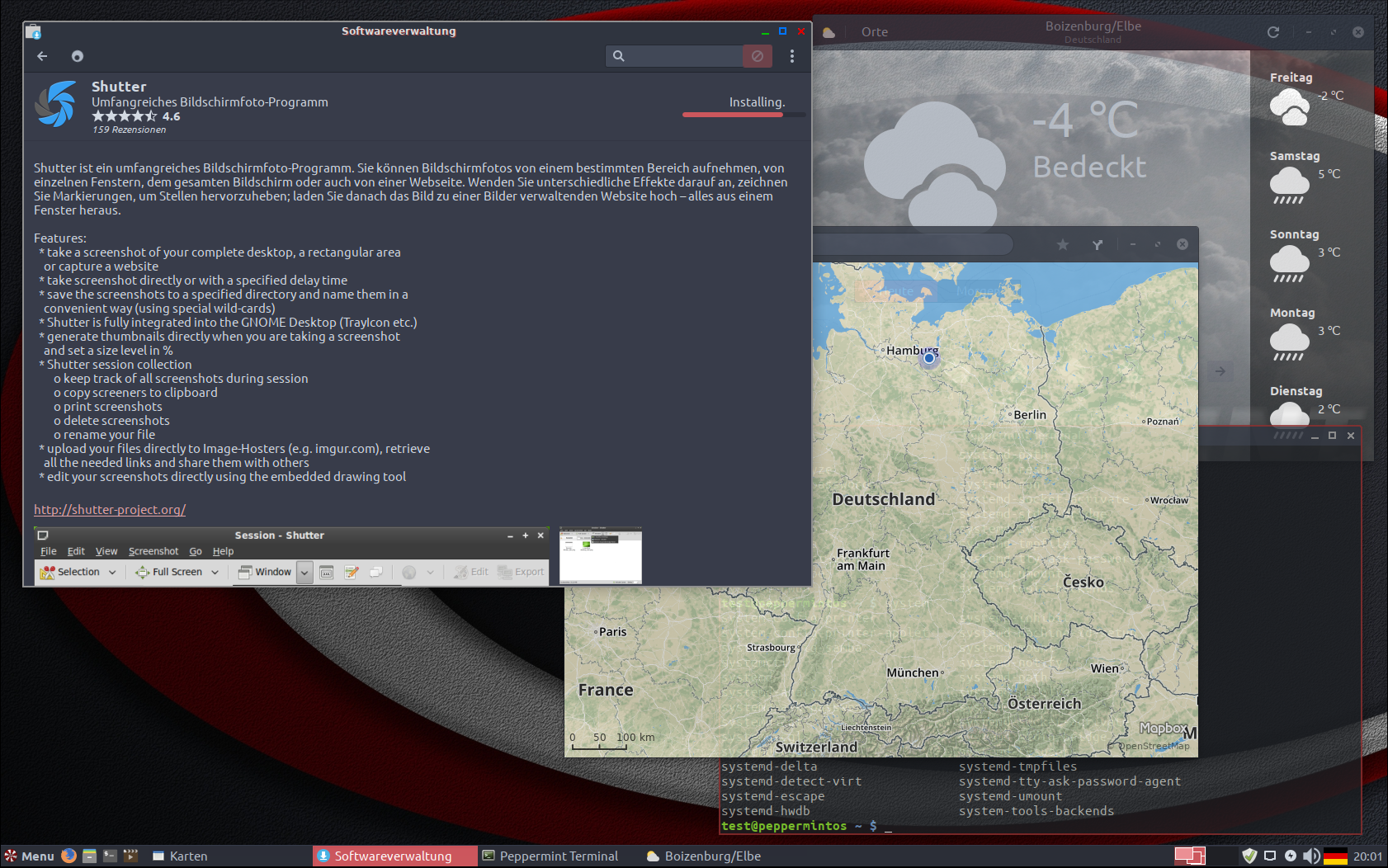Switch to Peppermint Terminal in the taskbar

(x=550, y=856)
